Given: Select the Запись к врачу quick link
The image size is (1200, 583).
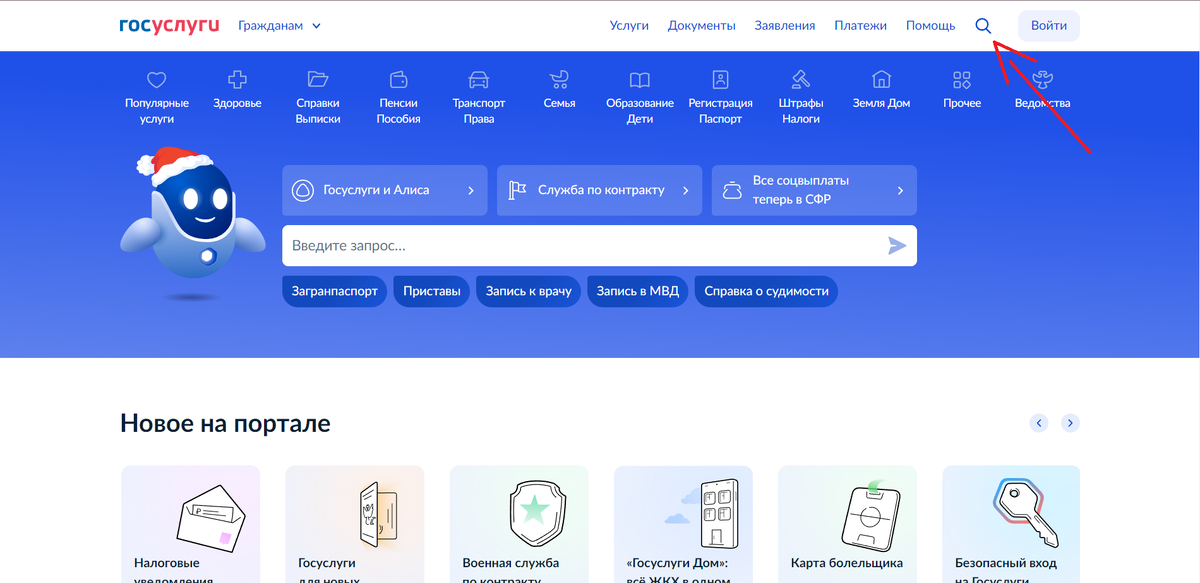Looking at the screenshot, I should pyautogui.click(x=528, y=291).
